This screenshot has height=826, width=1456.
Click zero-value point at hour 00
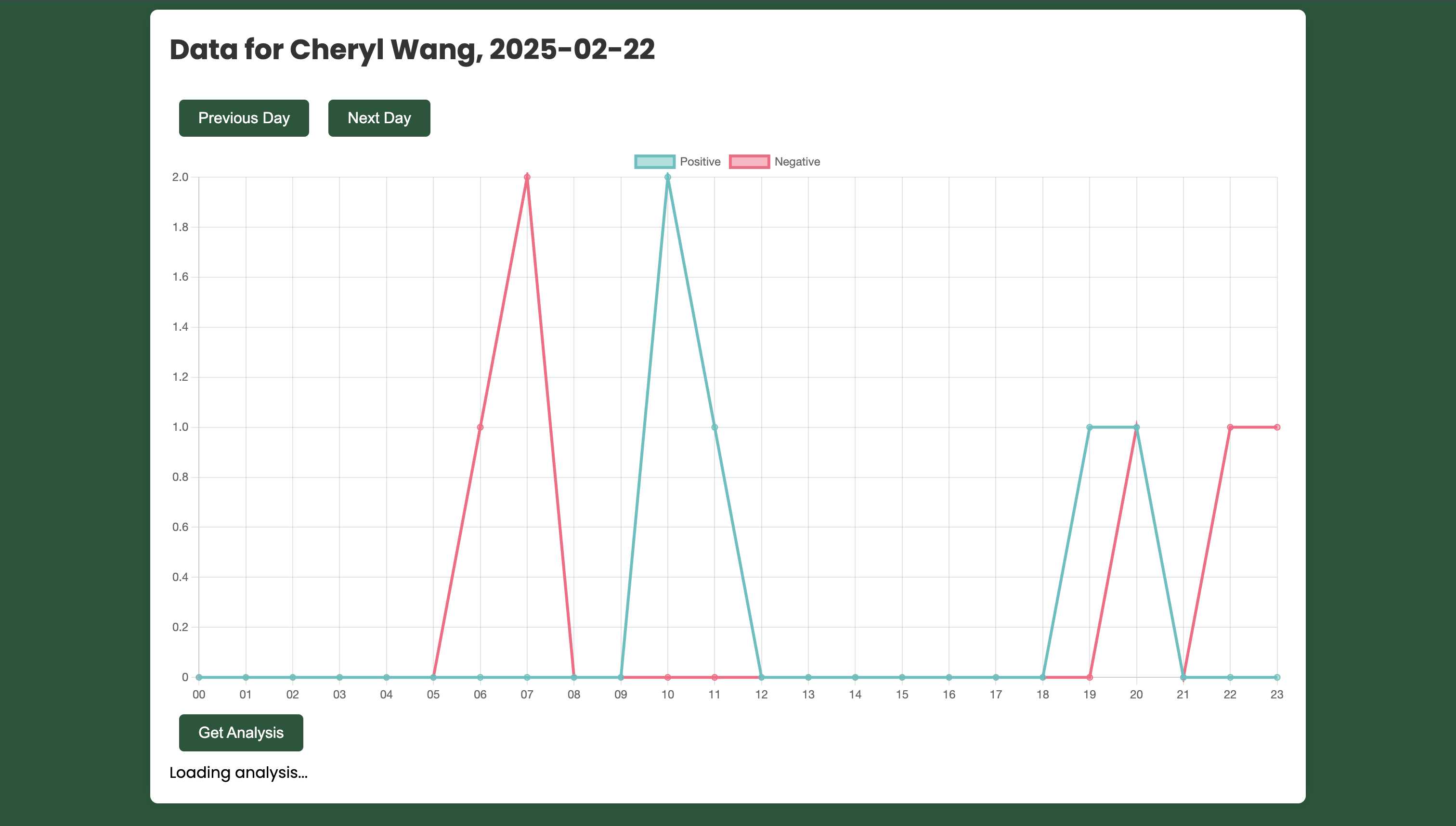pos(198,677)
